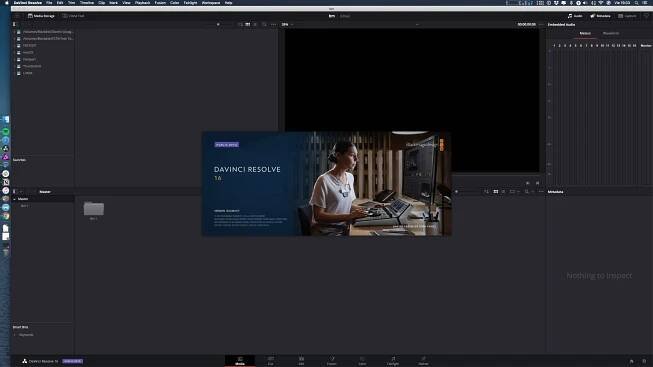Open the Apple menu
The width and height of the screenshot is (653, 367).
point(6,2)
